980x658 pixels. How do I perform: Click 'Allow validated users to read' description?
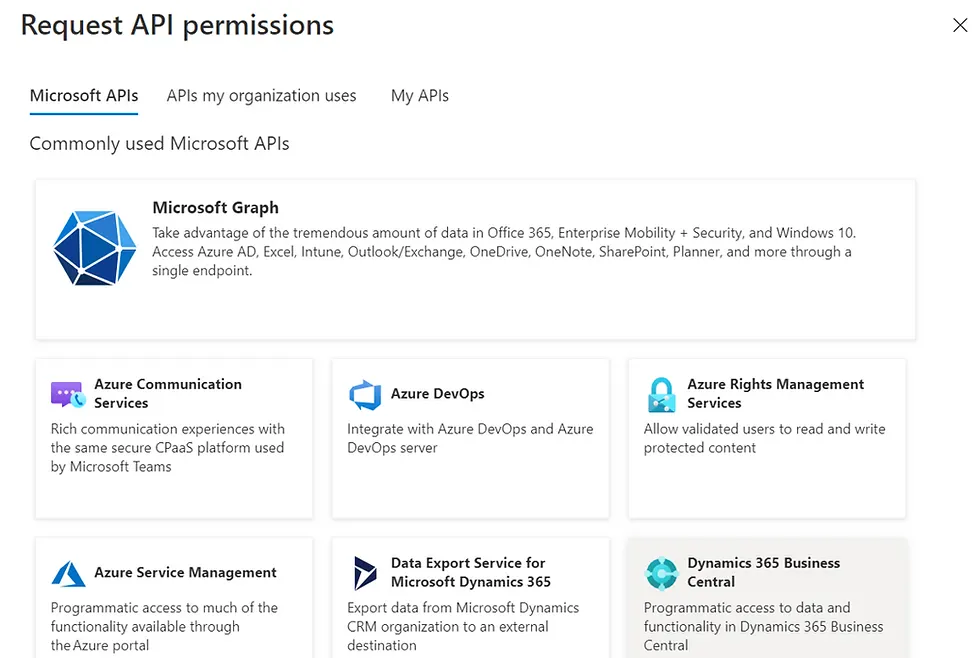(764, 439)
